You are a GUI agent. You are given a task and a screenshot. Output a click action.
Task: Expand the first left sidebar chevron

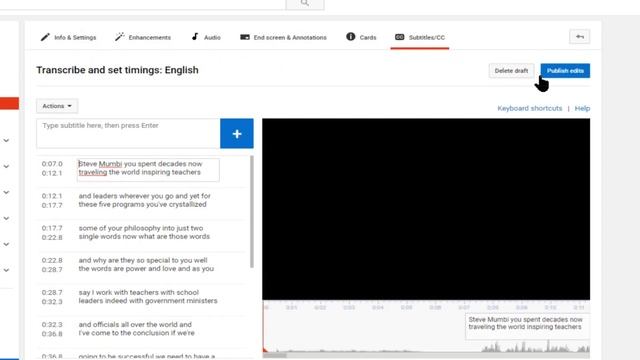coord(6,140)
